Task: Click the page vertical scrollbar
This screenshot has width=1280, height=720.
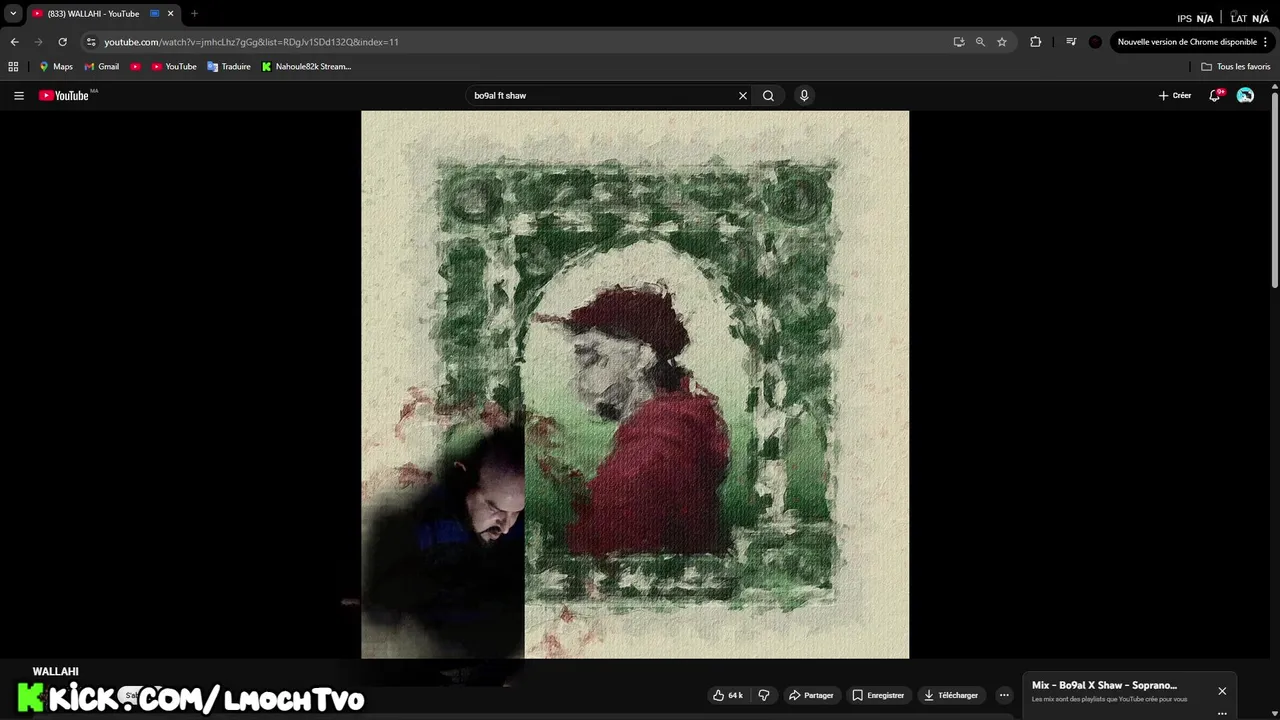Action: tap(1275, 188)
